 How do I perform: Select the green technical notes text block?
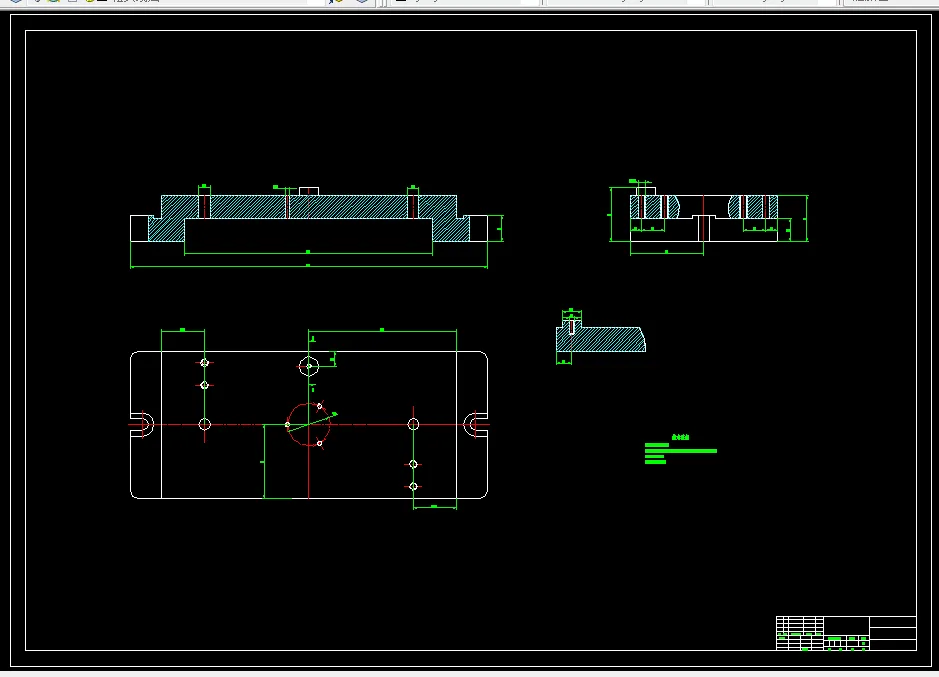pyautogui.click(x=680, y=449)
